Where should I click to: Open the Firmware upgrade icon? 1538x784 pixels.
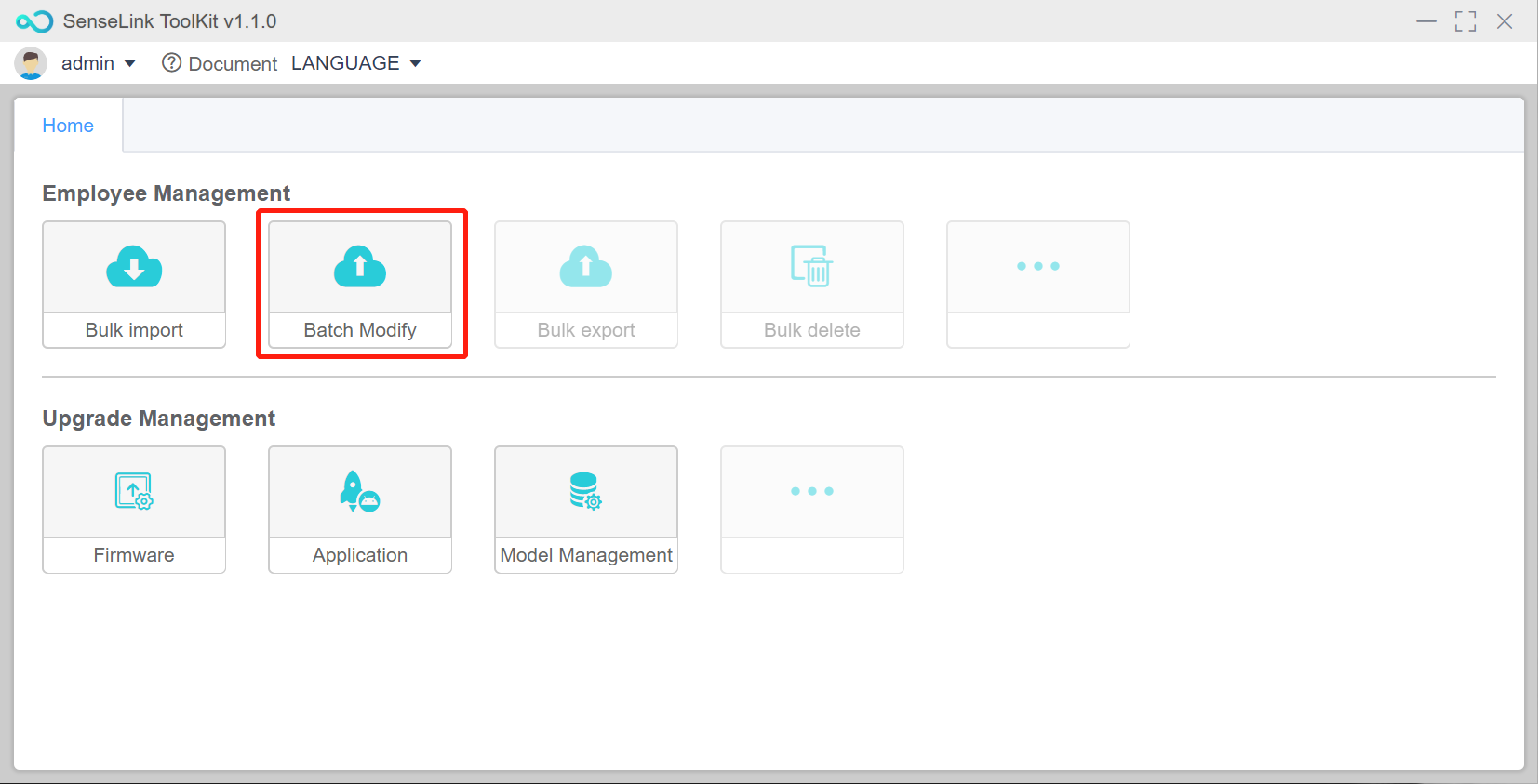click(x=134, y=491)
